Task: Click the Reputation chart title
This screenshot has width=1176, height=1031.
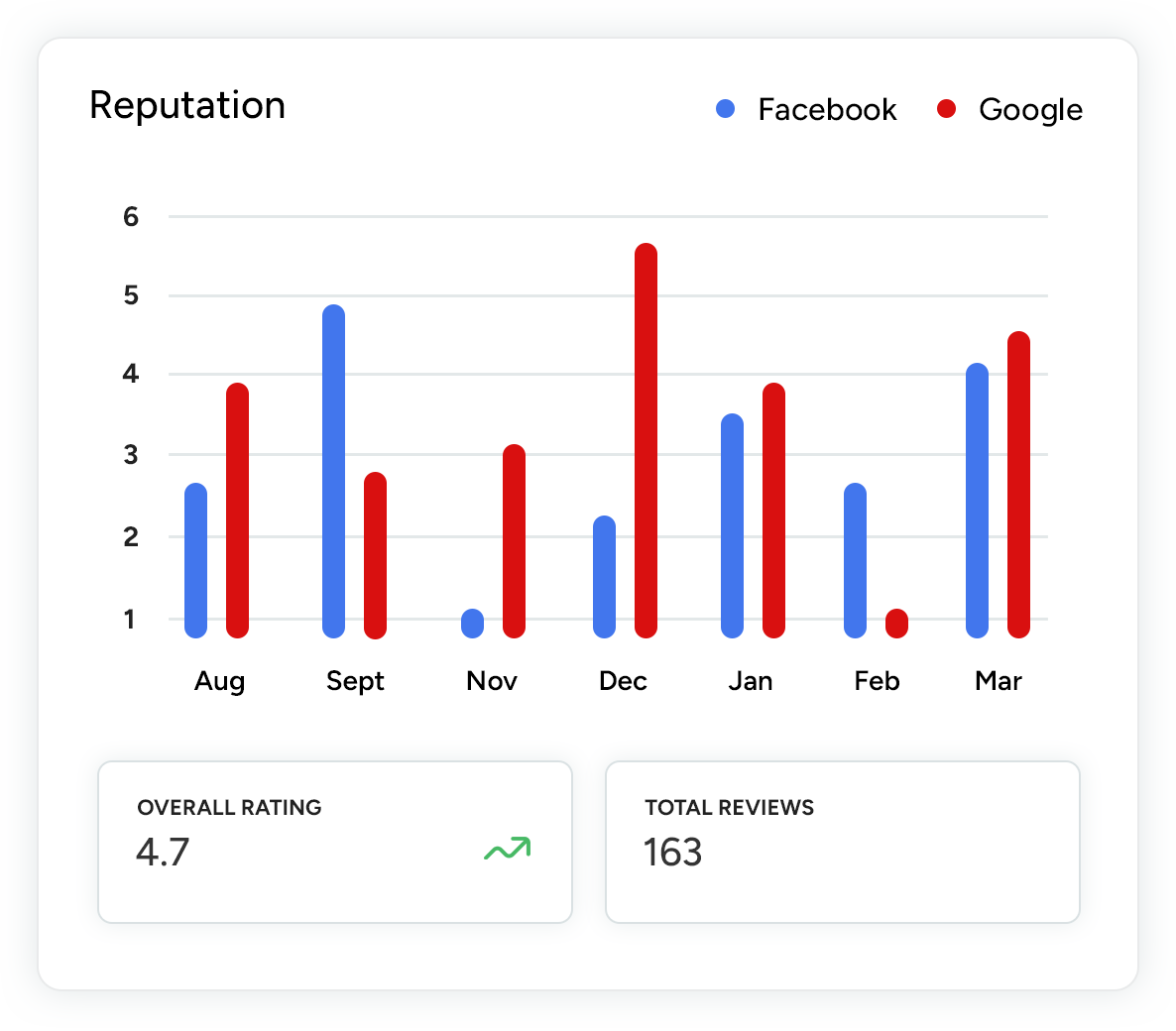Action: tap(187, 105)
